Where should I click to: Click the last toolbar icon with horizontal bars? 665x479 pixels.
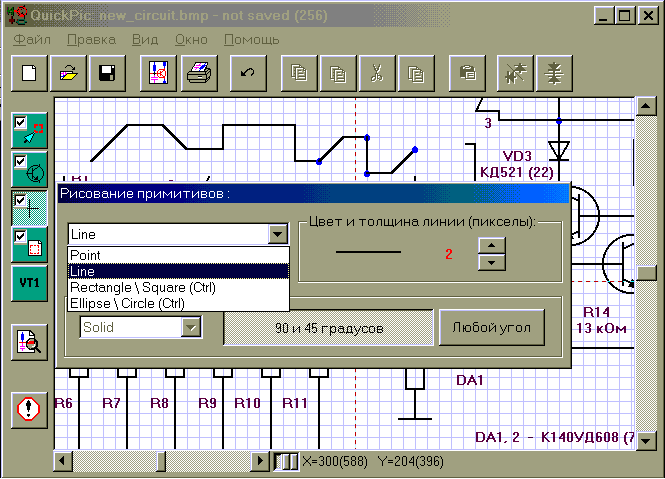(554, 73)
